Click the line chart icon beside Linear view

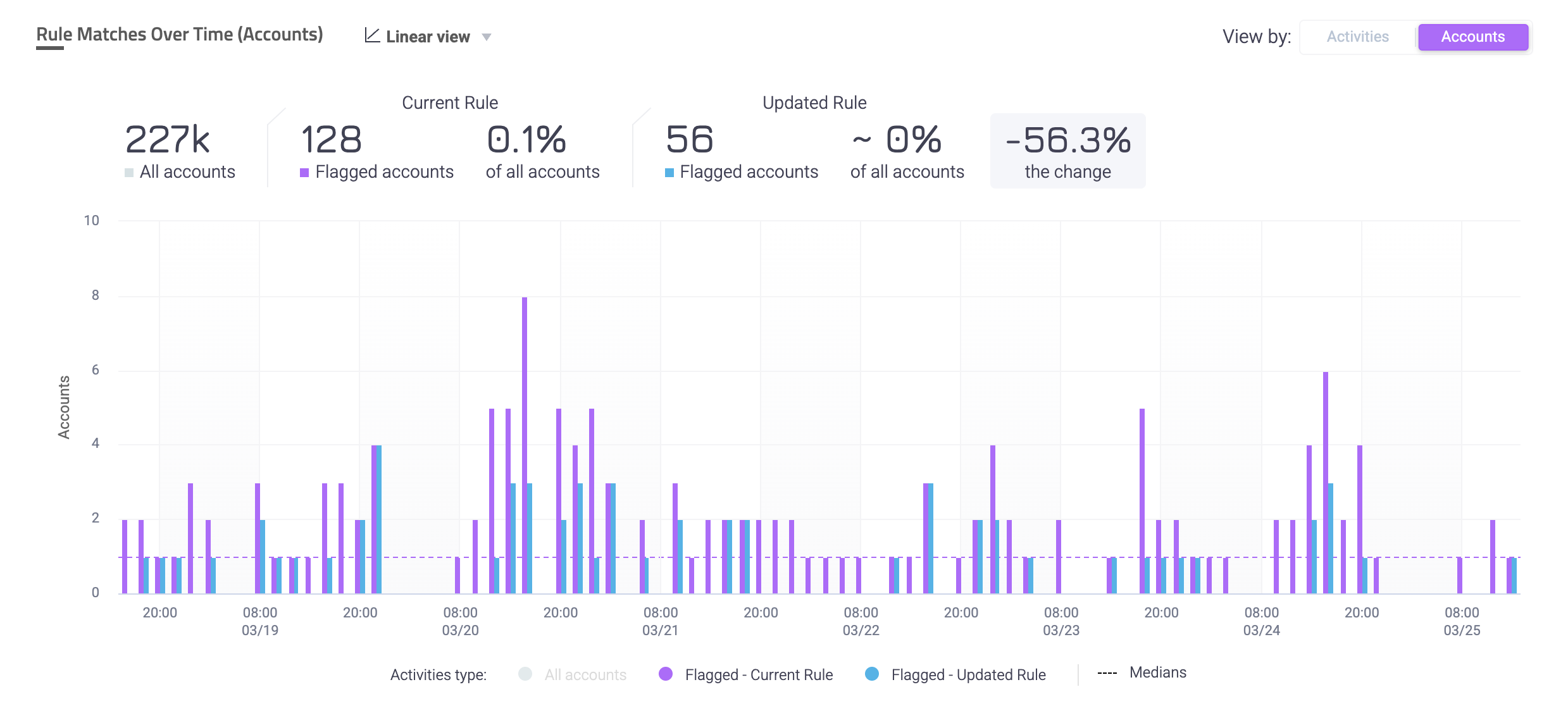pyautogui.click(x=372, y=35)
